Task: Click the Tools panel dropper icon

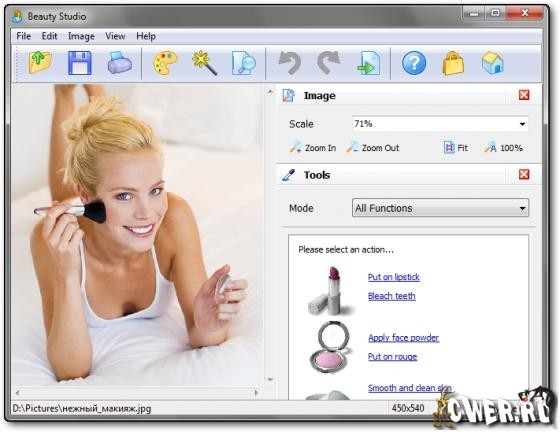Action: click(289, 175)
